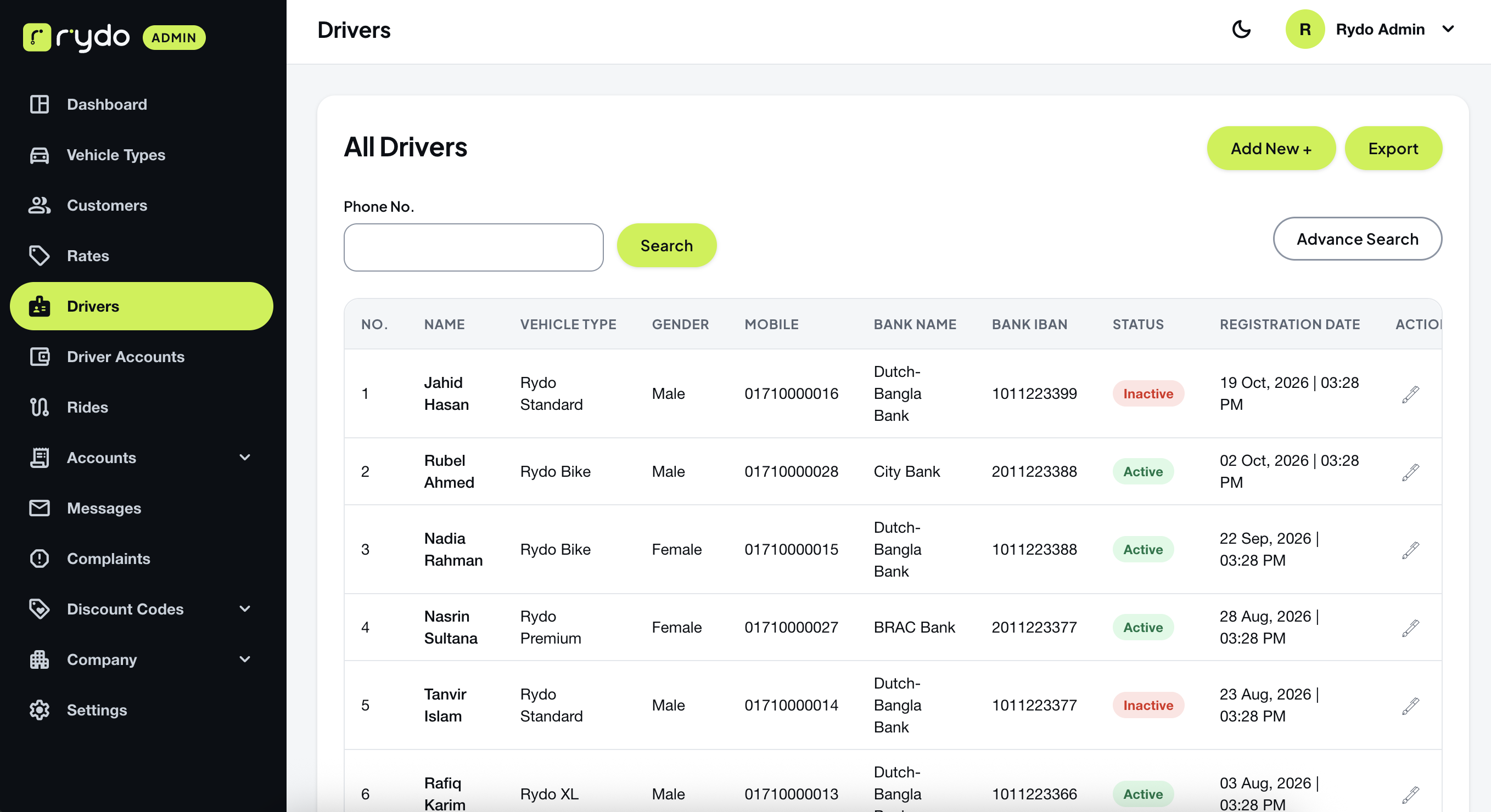Edit driver Tanvir Islam pencil icon
The width and height of the screenshot is (1491, 812).
[x=1410, y=706]
